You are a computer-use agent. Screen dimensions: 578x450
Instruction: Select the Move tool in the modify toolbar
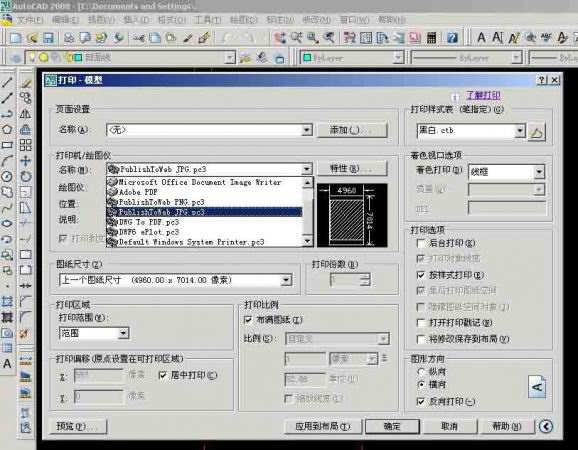pos(25,161)
